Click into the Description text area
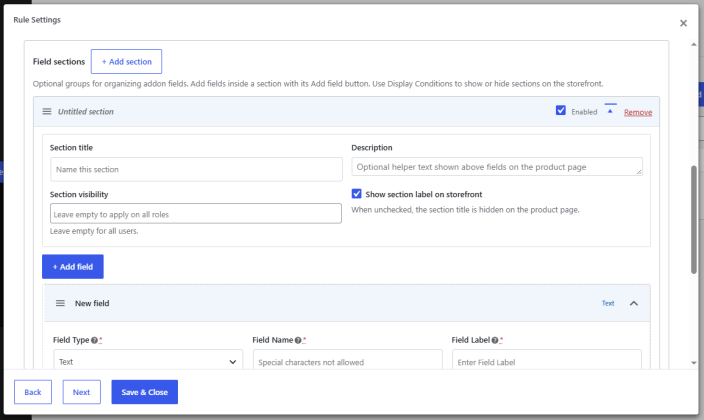The image size is (704, 420). point(497,167)
